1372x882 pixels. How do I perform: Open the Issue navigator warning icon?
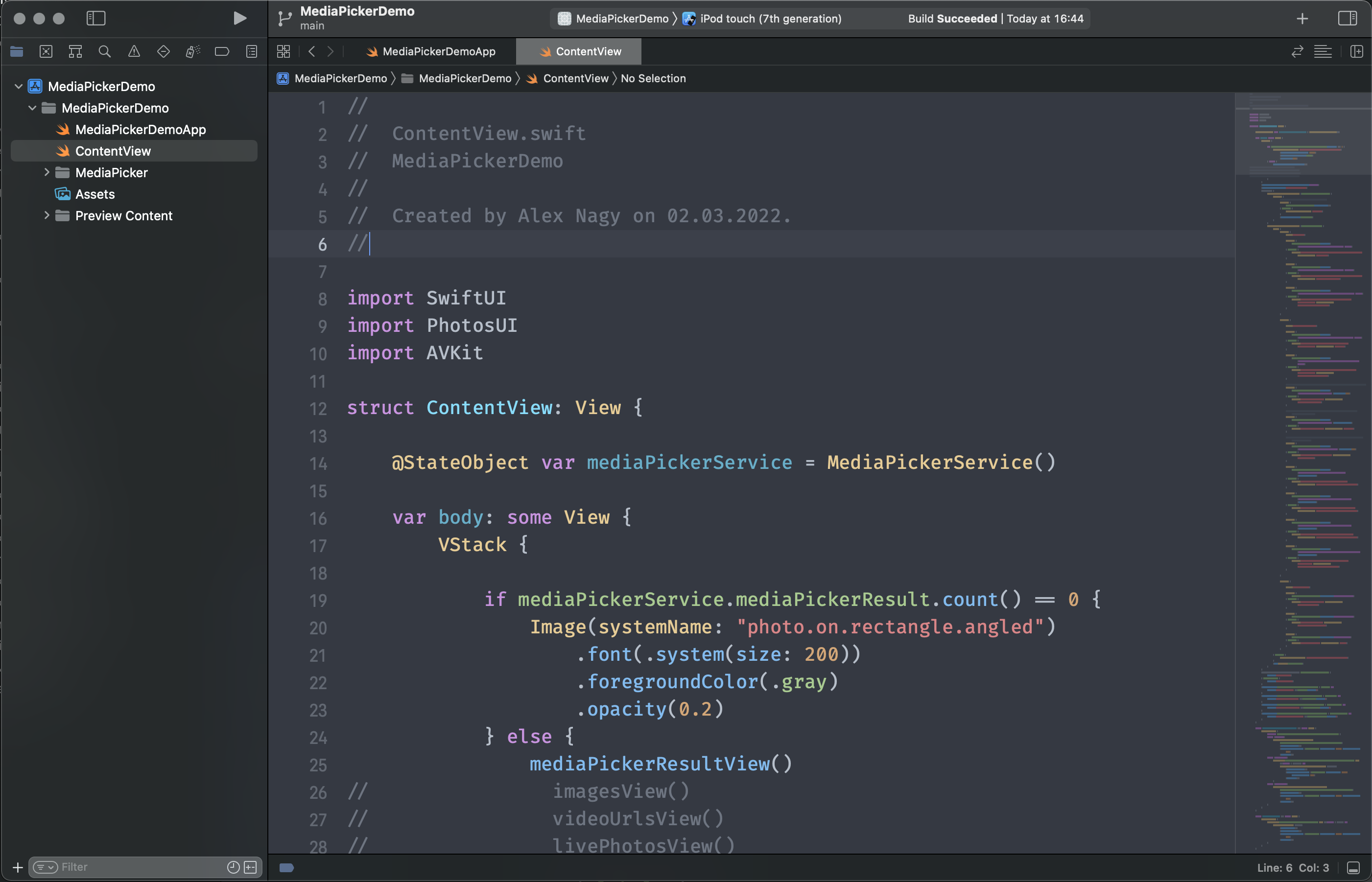tap(134, 51)
